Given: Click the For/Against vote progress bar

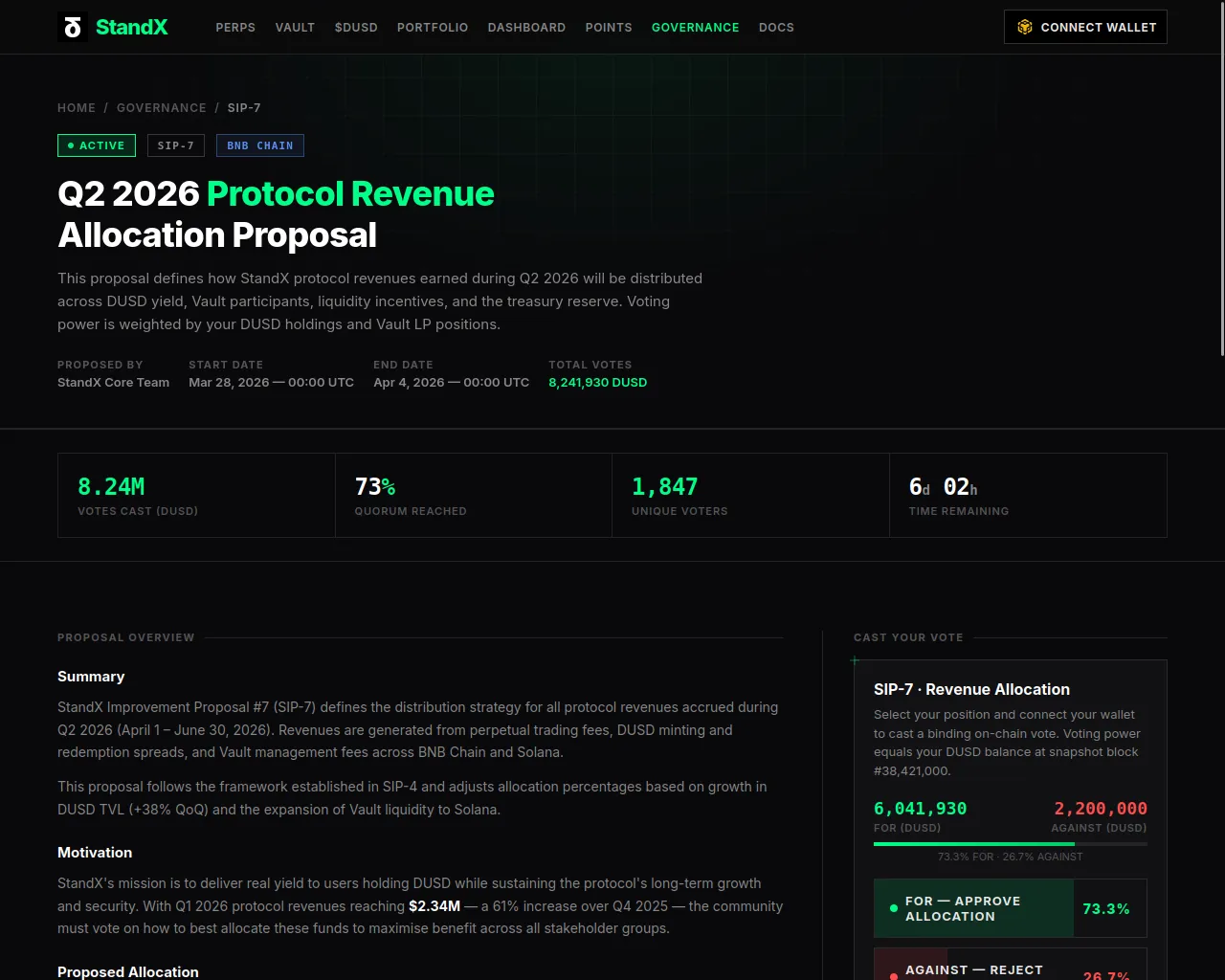Looking at the screenshot, I should (x=1010, y=844).
